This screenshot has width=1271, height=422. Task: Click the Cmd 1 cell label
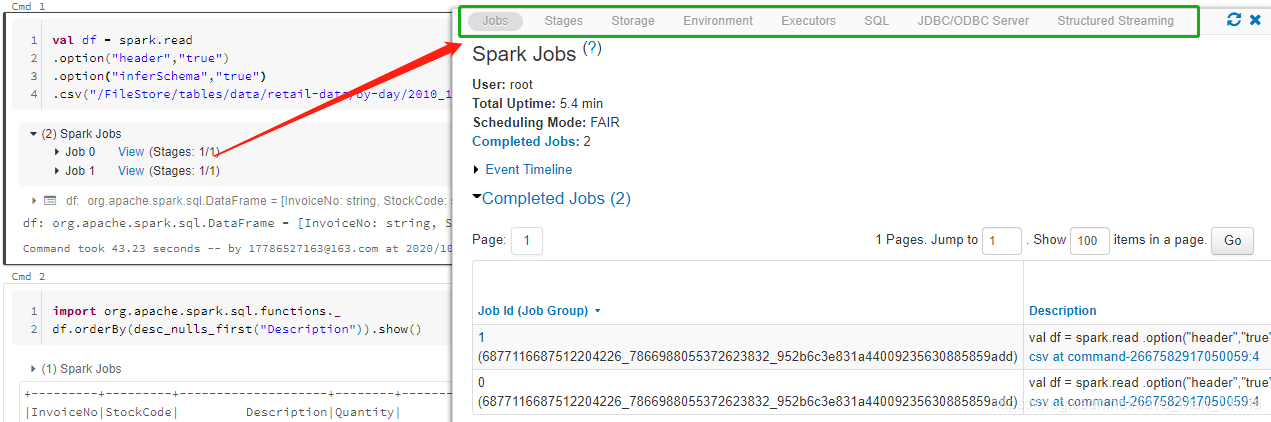tap(28, 6)
